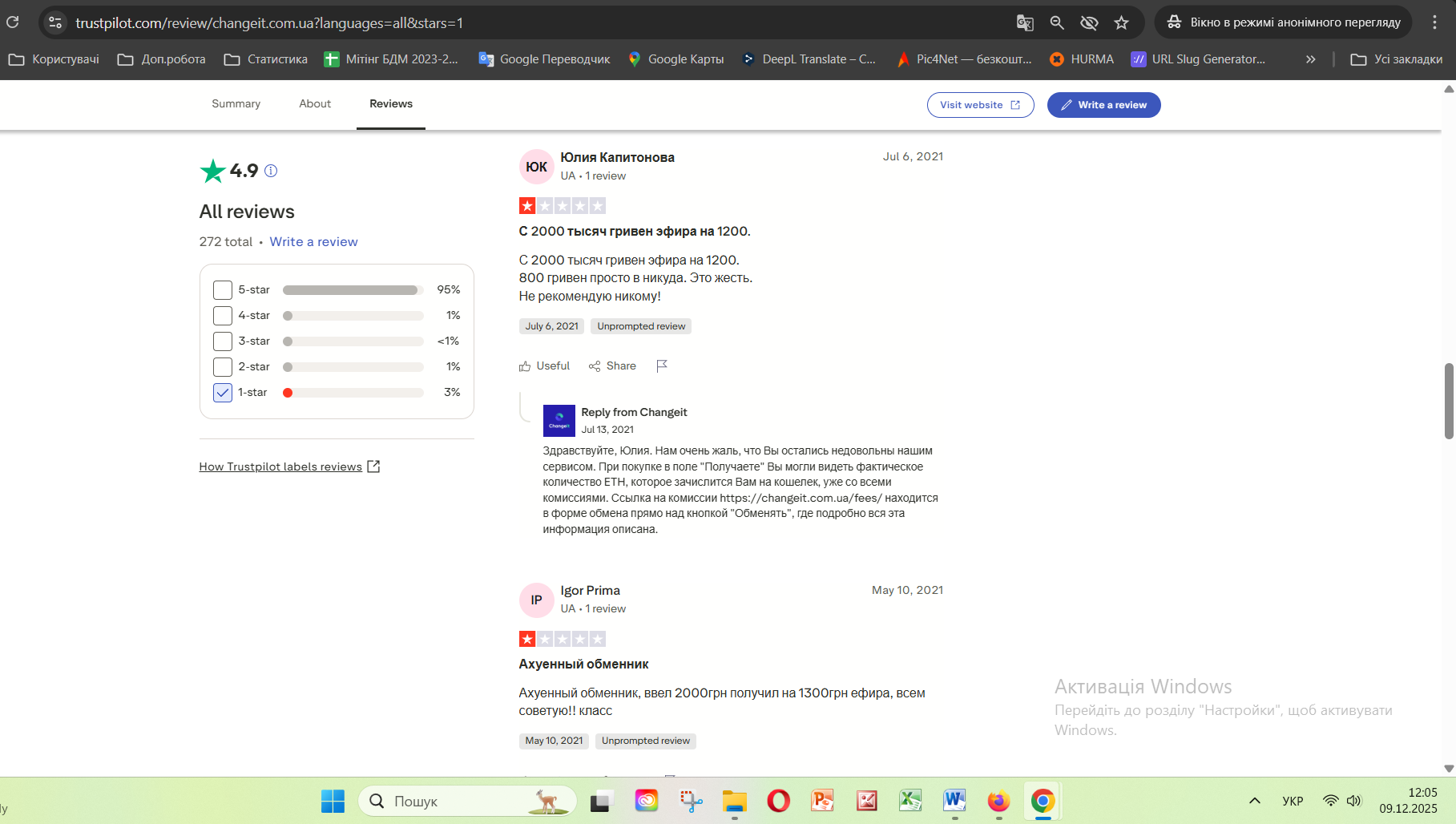
Task: Click the Visit website button
Action: 980,105
